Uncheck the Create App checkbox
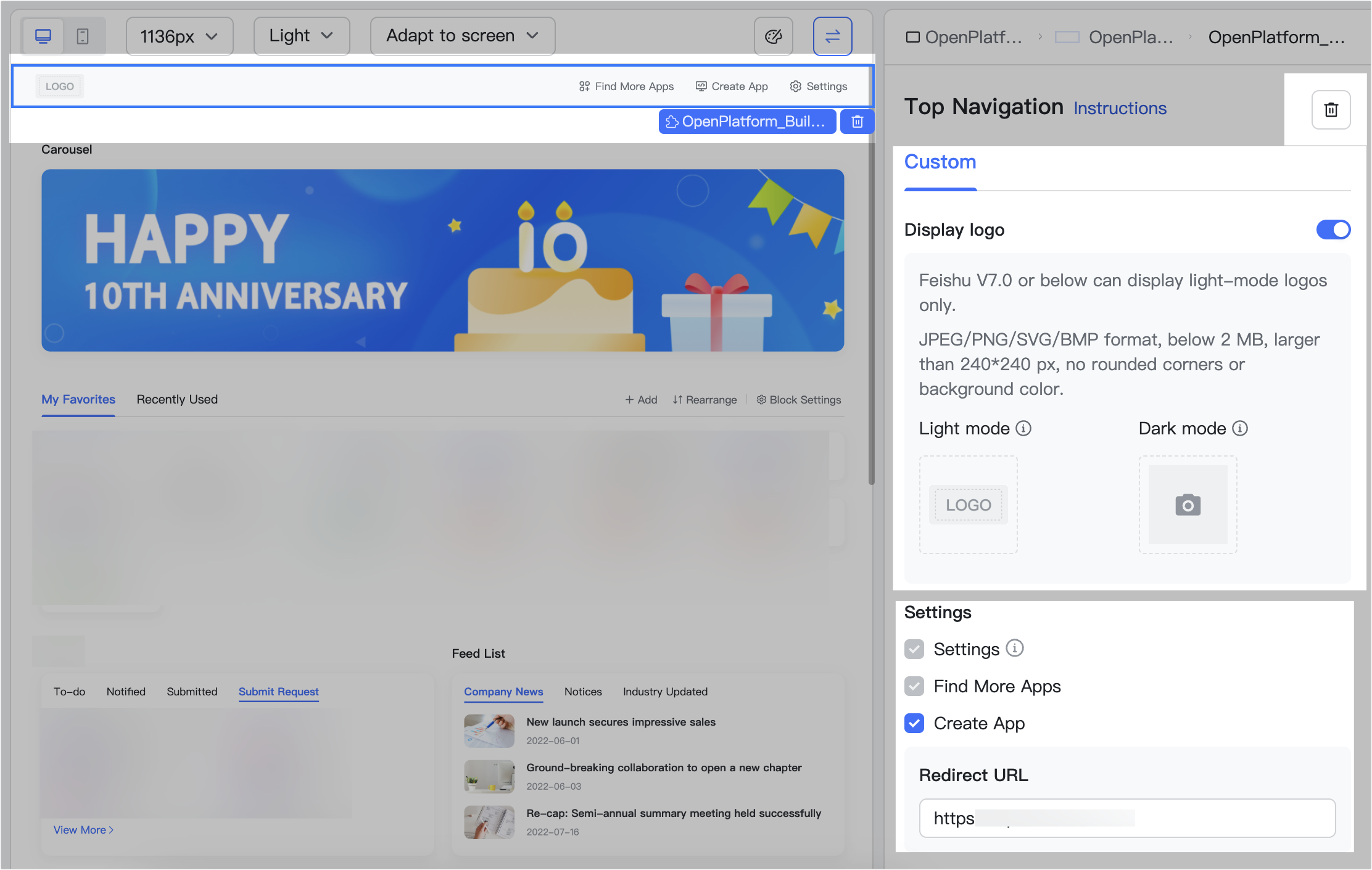The width and height of the screenshot is (1372, 870). point(914,723)
